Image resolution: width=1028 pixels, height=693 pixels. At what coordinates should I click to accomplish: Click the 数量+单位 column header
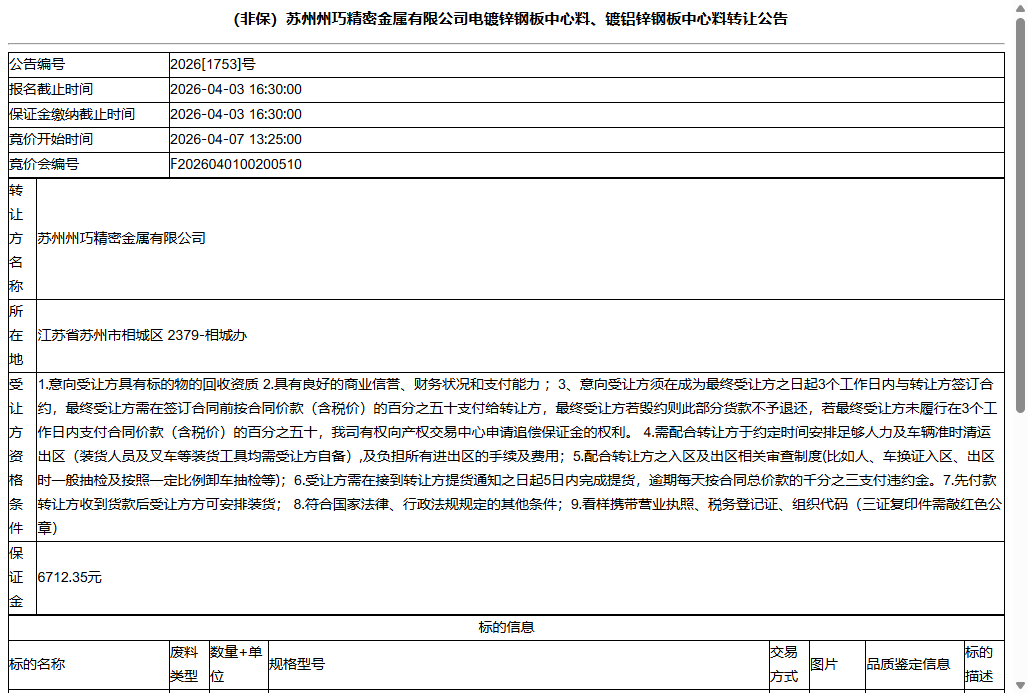239,665
